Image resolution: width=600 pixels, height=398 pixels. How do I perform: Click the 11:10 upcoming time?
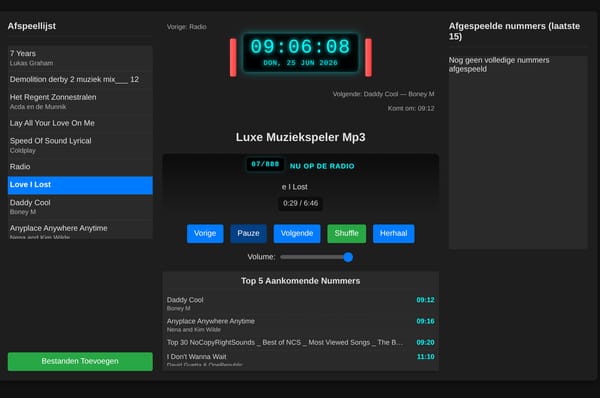(x=425, y=357)
